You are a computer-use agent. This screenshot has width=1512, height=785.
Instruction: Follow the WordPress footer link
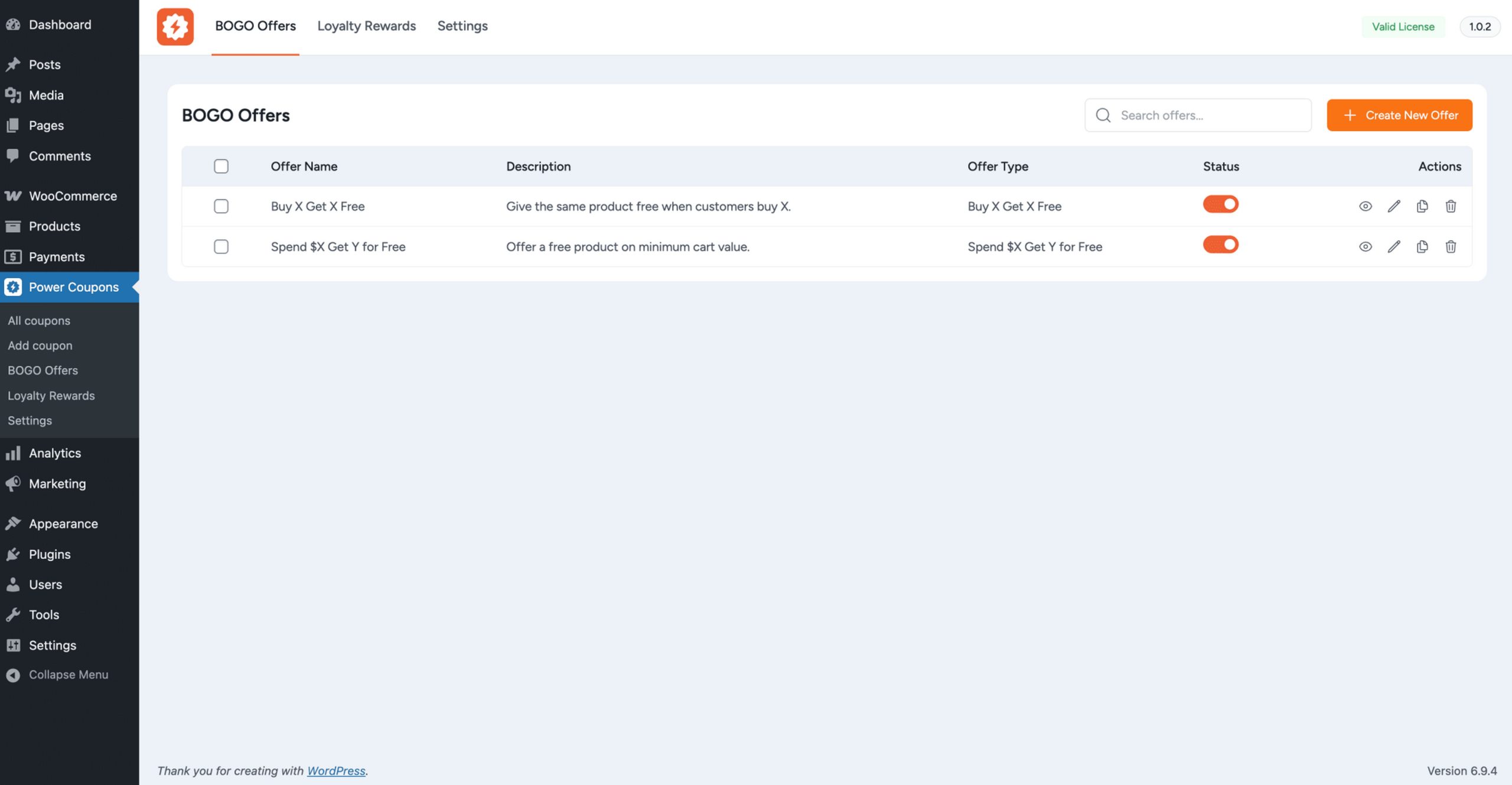[x=336, y=771]
